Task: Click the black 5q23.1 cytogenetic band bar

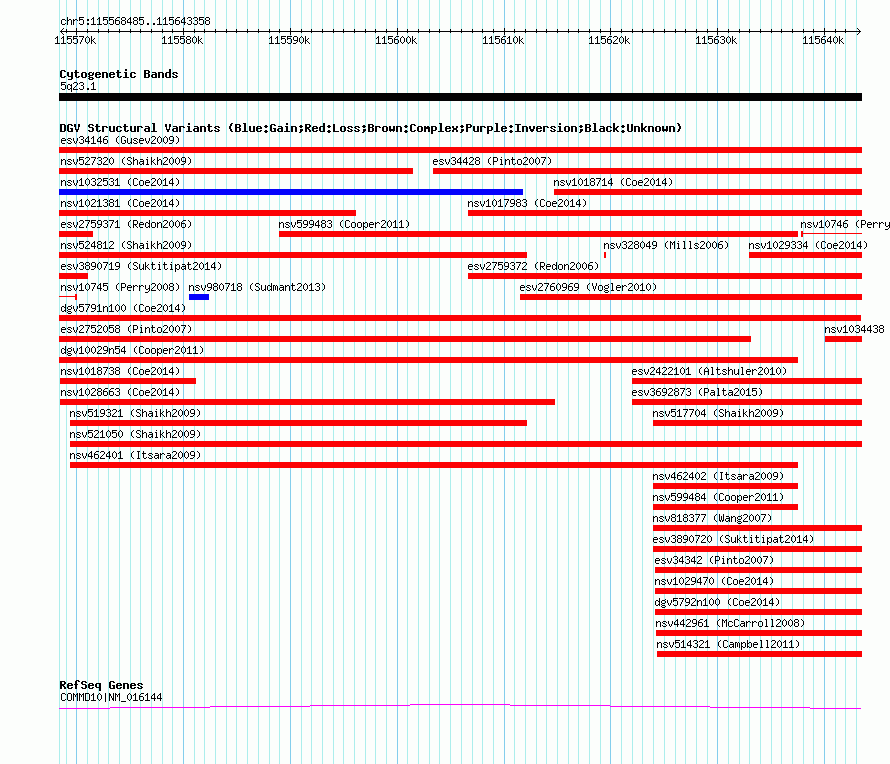Action: point(460,97)
